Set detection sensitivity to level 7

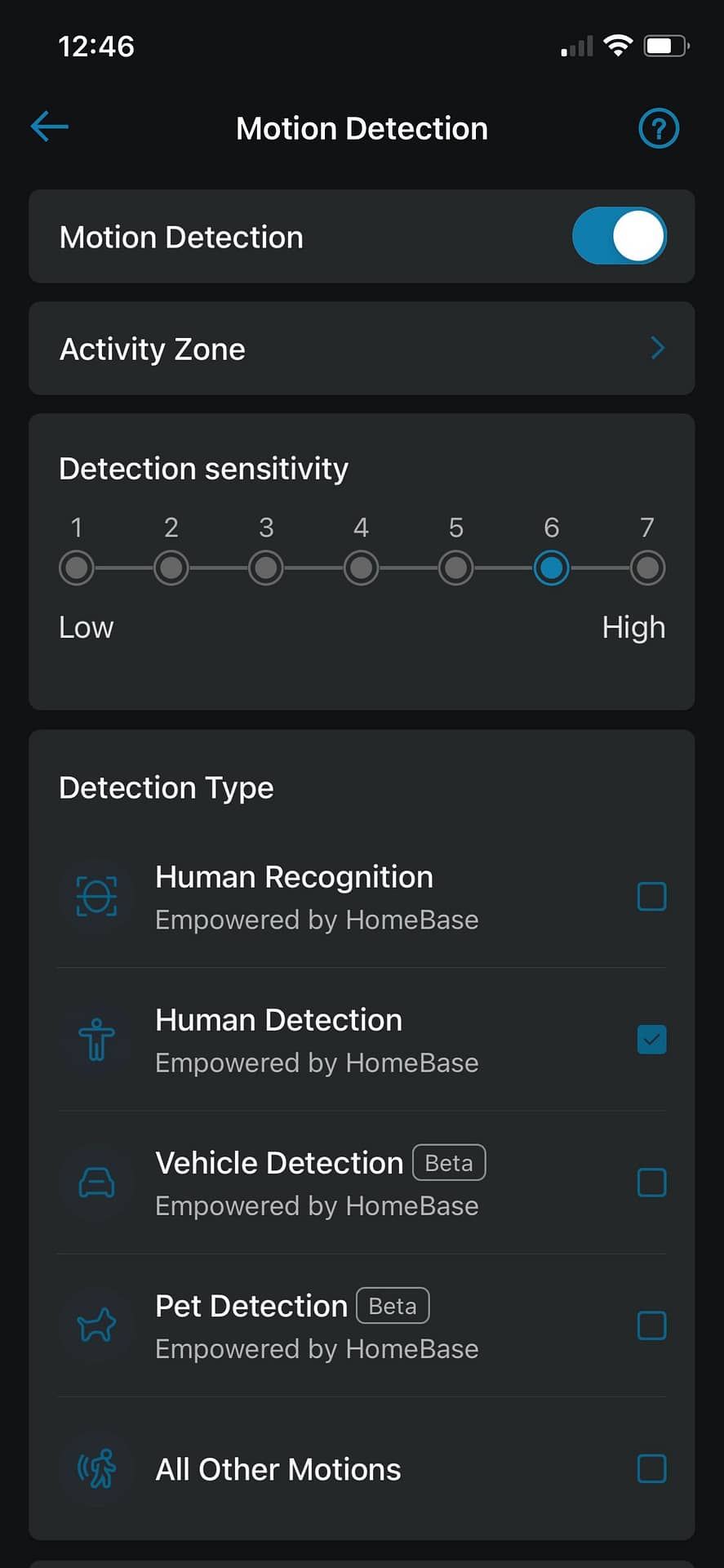[x=647, y=568]
